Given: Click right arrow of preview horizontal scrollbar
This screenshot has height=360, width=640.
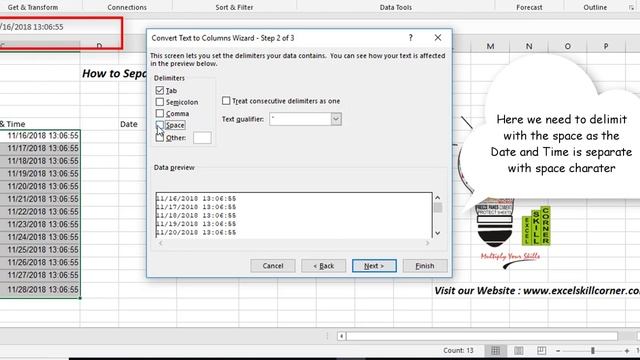Looking at the screenshot, I should point(427,243).
